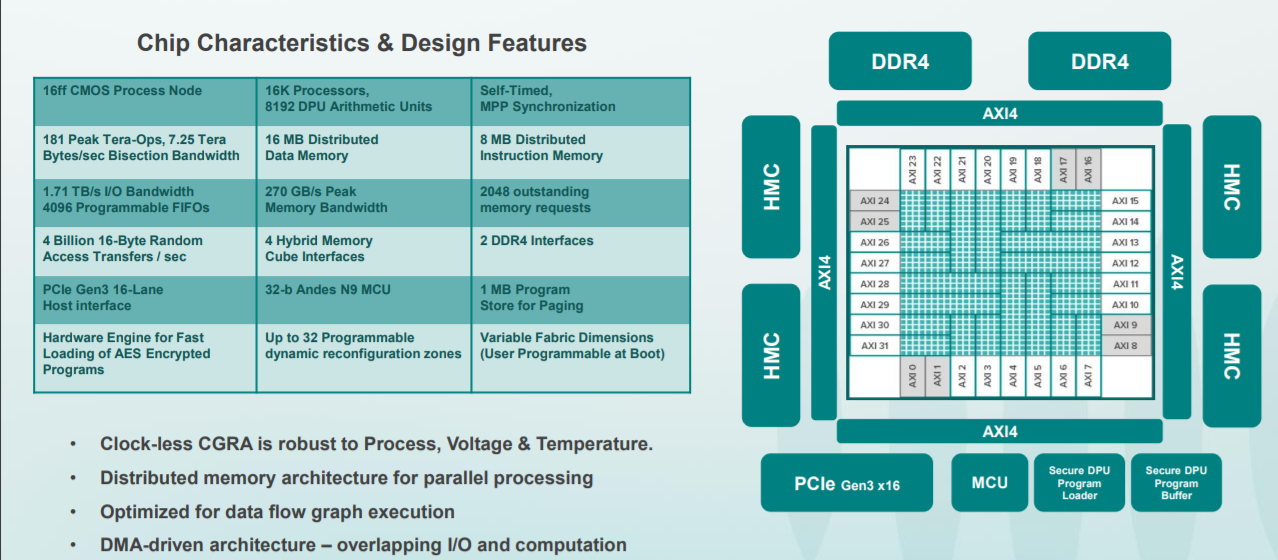The height and width of the screenshot is (560, 1278).
Task: Click the 'AXI 11' port label
Action: tap(1126, 284)
